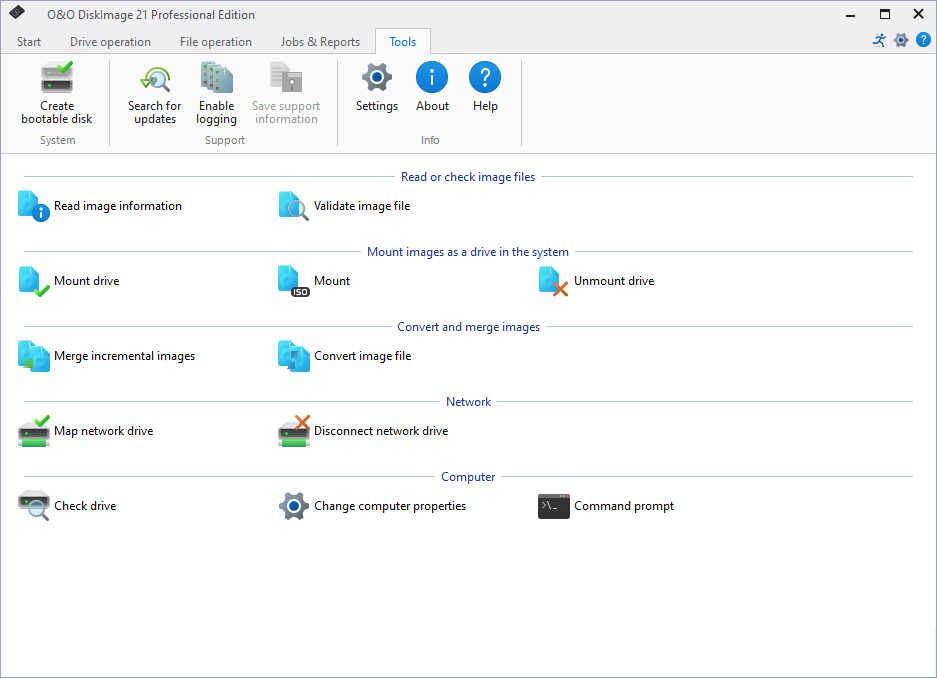Viewport: 937px width, 678px height.
Task: Click the Read image information icon
Action: 34,206
